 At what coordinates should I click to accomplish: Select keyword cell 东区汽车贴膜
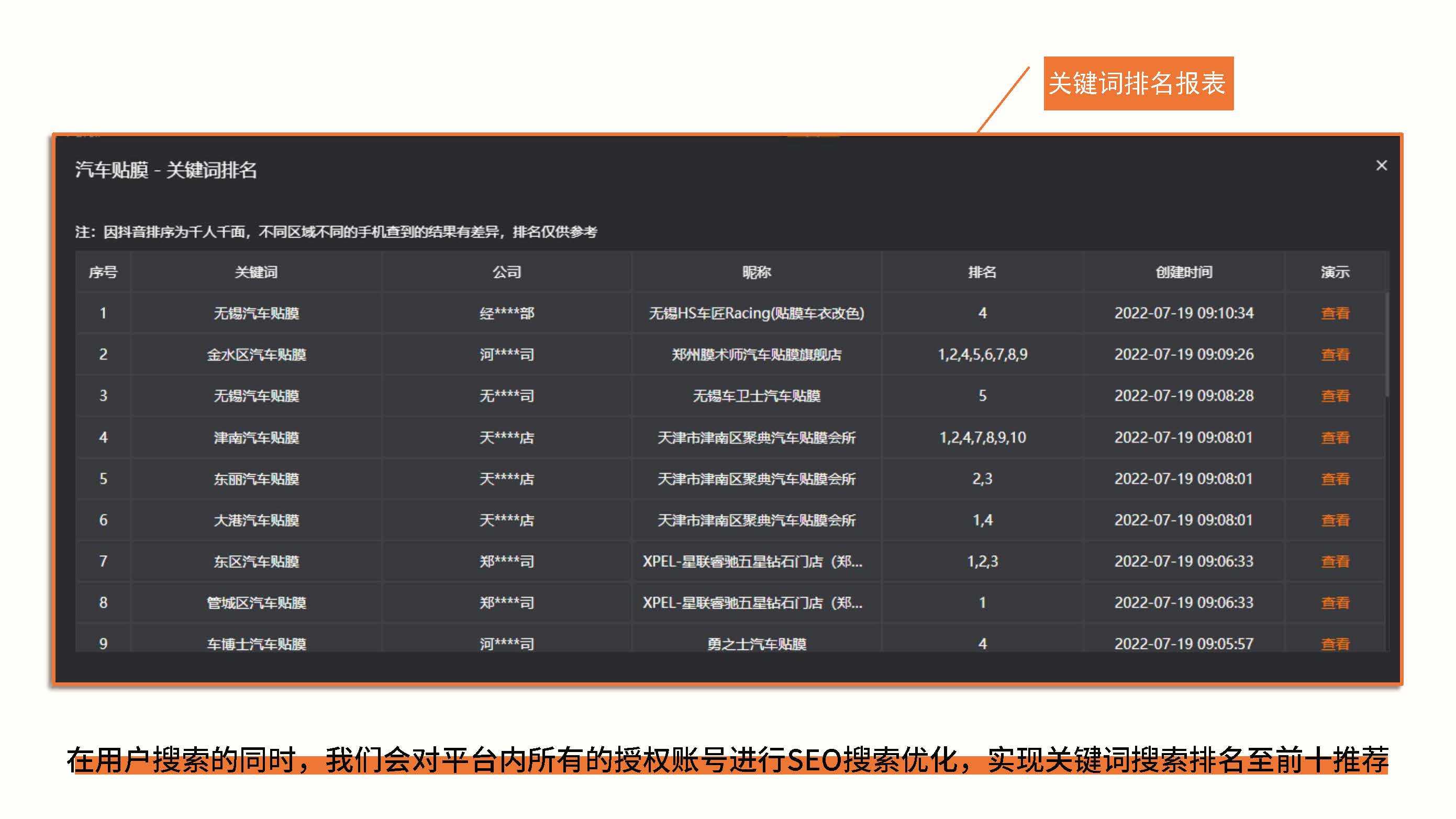tap(256, 562)
